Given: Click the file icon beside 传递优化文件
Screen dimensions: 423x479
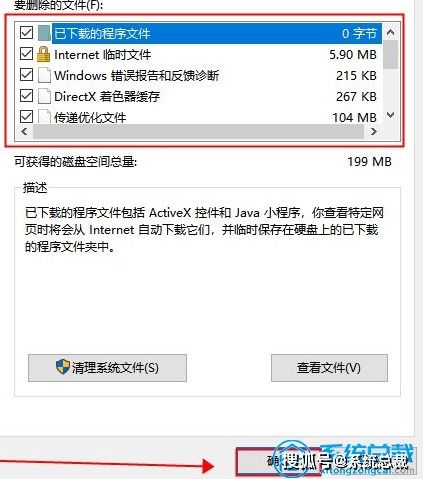Looking at the screenshot, I should tap(44, 117).
